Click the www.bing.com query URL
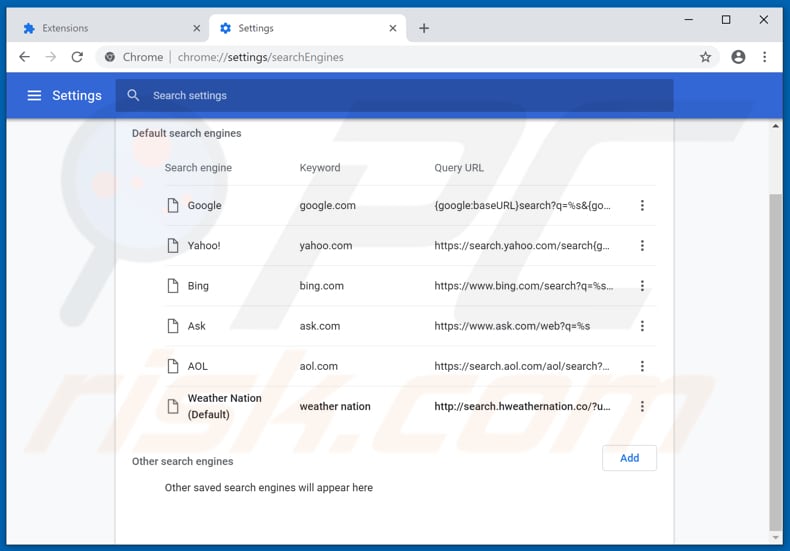 coord(523,286)
